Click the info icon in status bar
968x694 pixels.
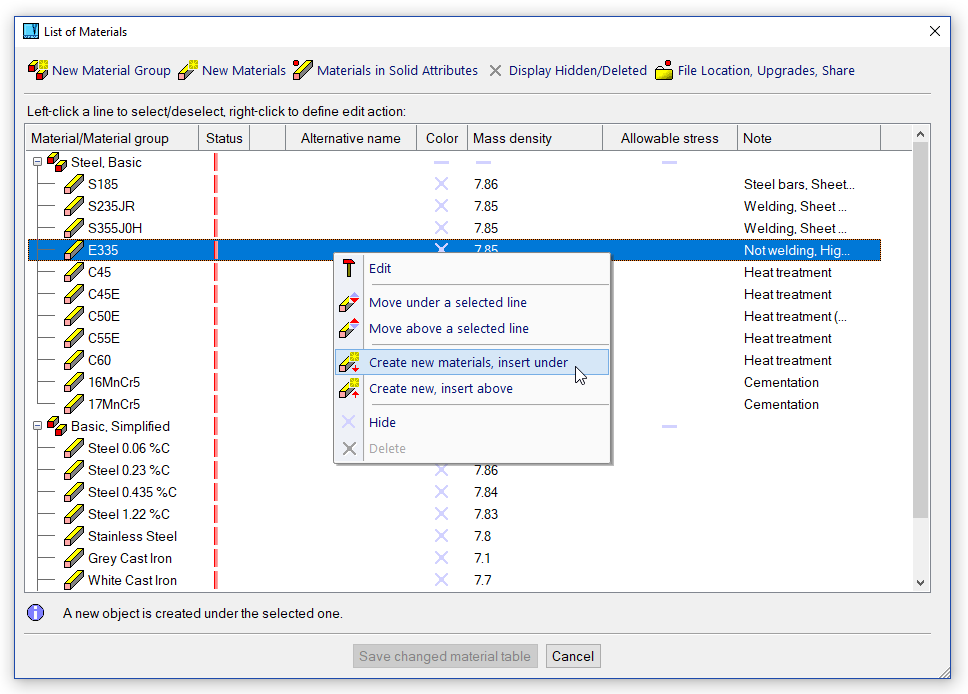click(36, 613)
